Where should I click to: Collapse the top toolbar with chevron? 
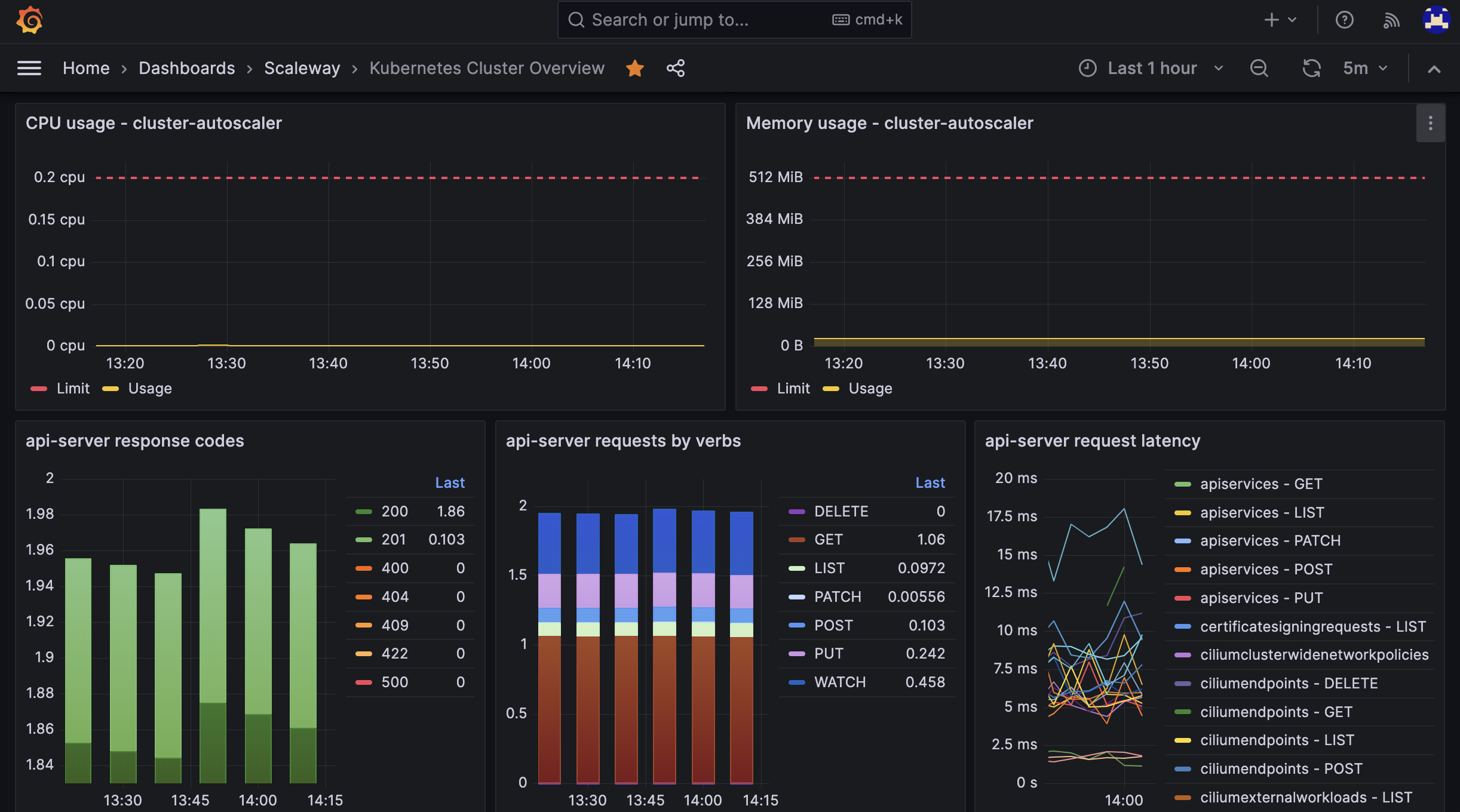1434,69
